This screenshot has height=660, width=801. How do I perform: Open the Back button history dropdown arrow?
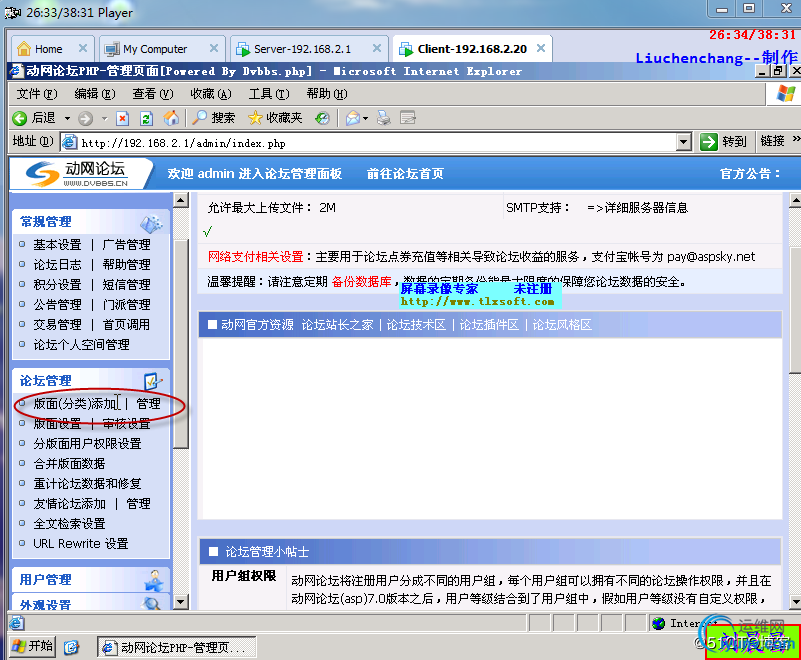point(67,119)
